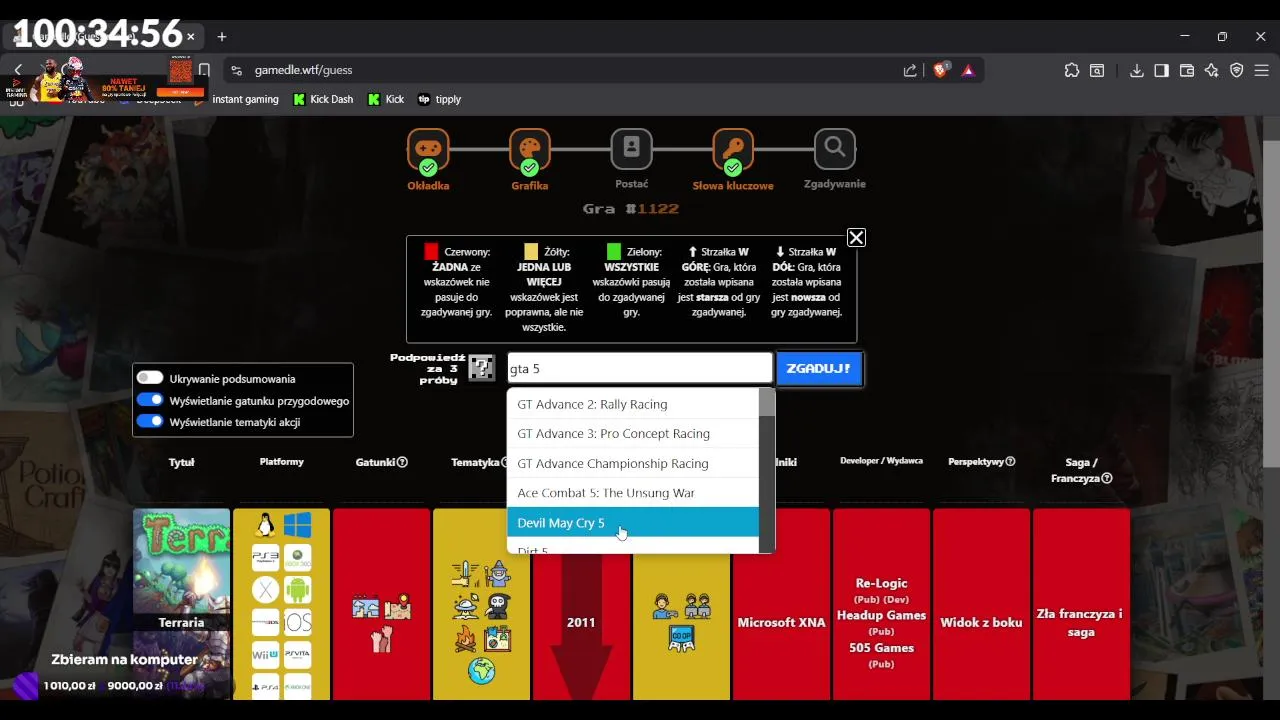Toggle the browser sidebar panel icon
Screen dimensions: 1280x720
(1161, 70)
